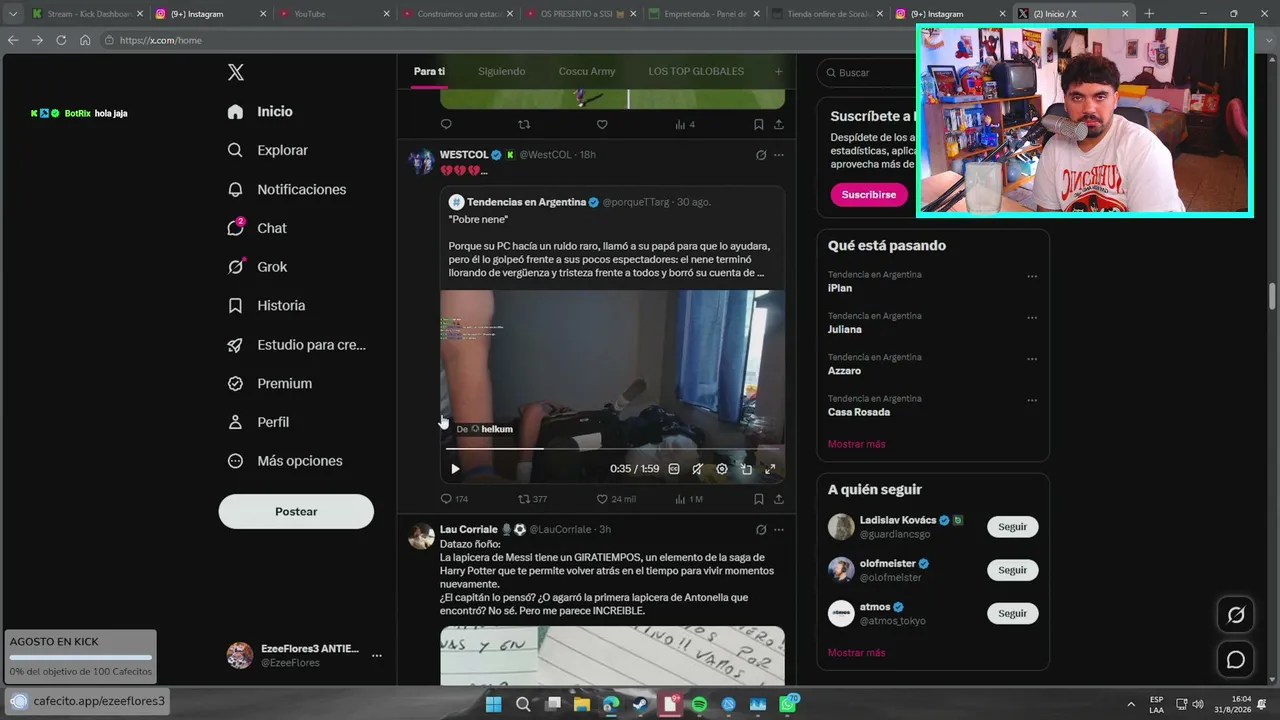Follow Ladislav Kovács
The image size is (1280, 720).
click(x=1012, y=527)
